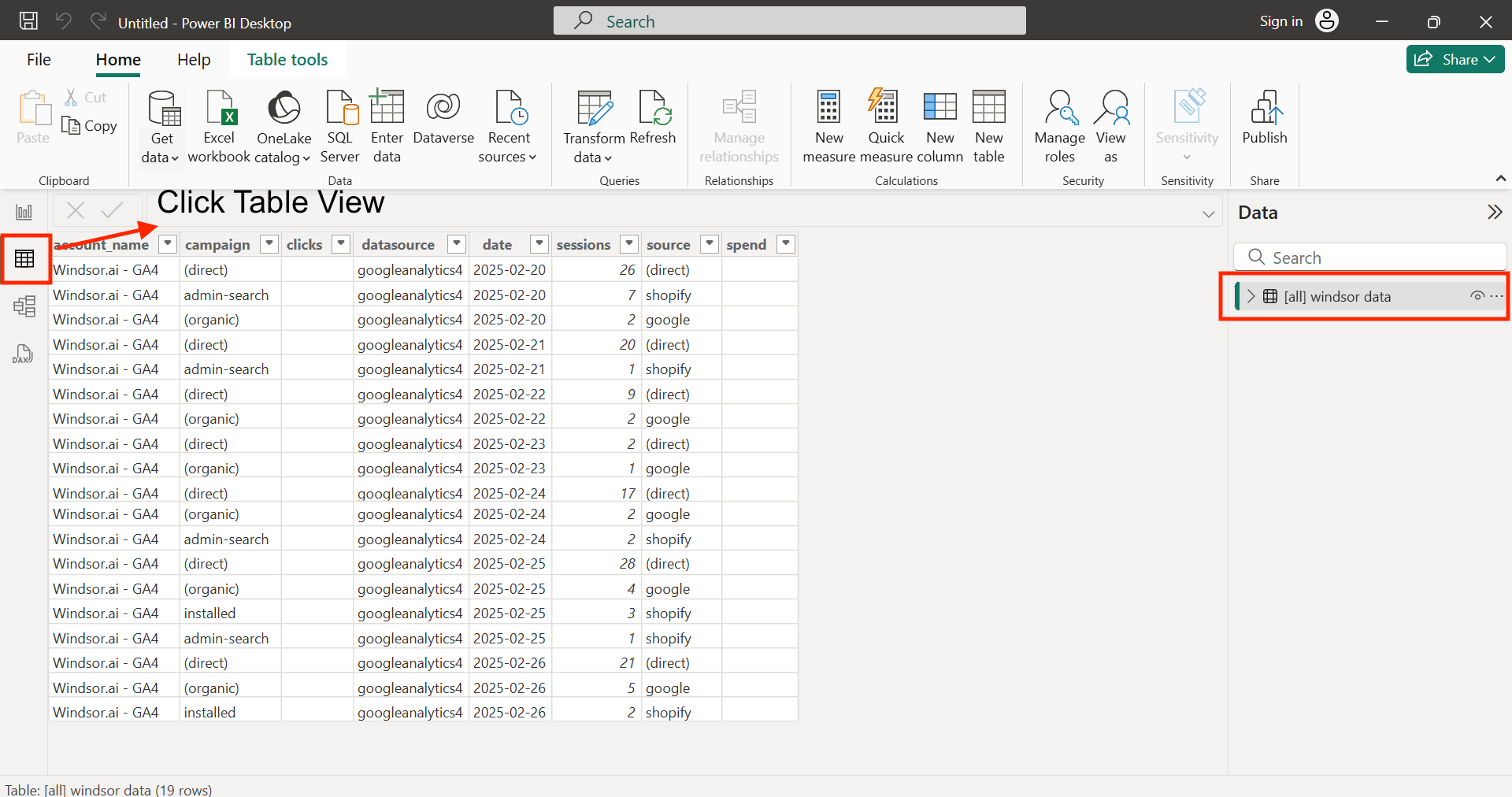Launch Transform data query editor
Viewport: 1512px width, 797px height.
tap(594, 128)
